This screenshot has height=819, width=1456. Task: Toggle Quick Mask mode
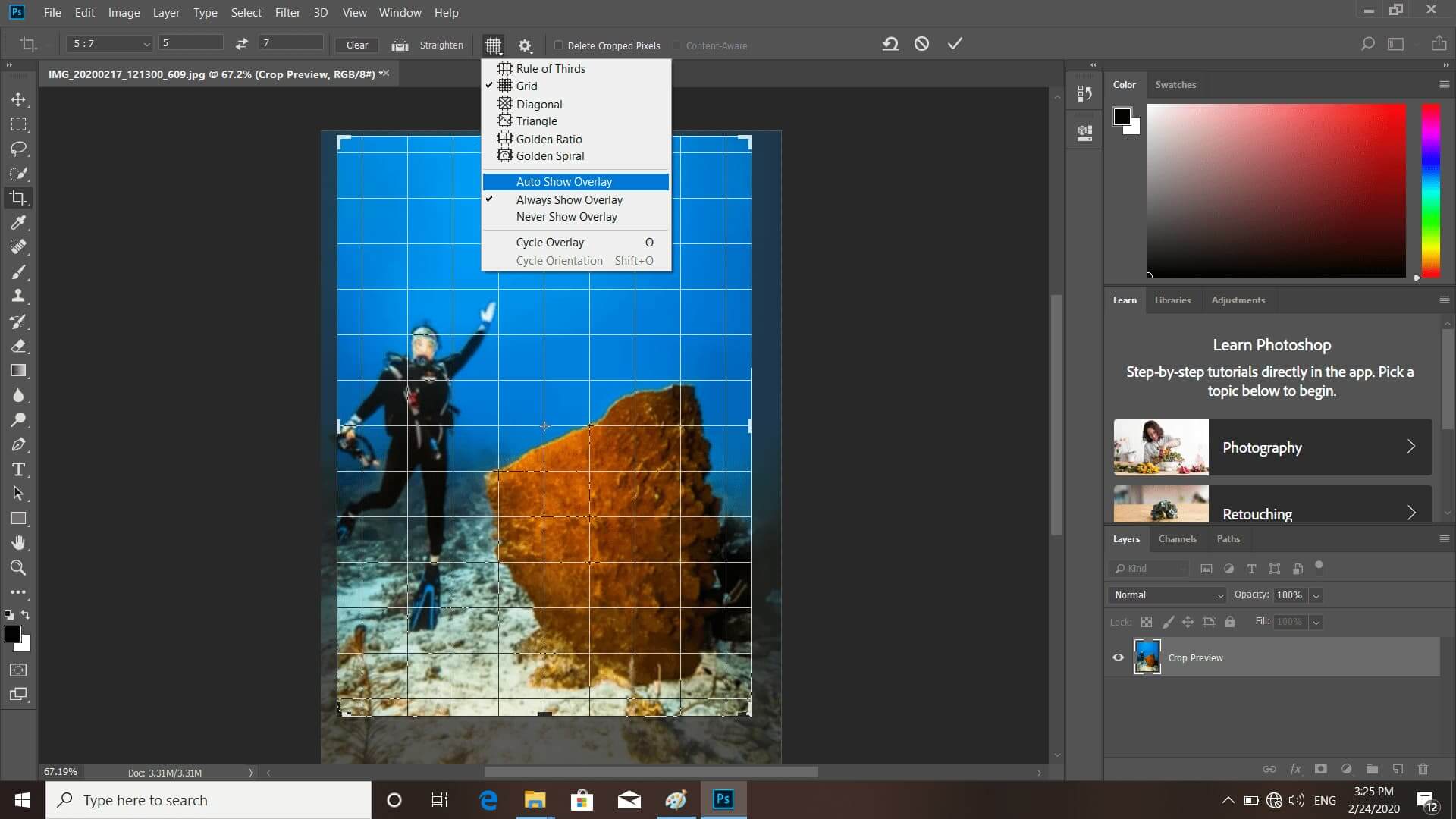point(18,670)
